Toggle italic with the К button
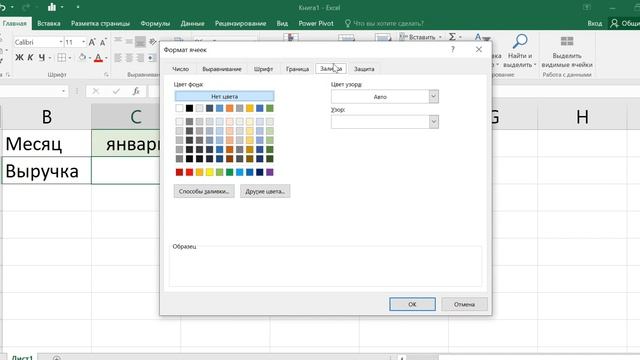 point(31,58)
